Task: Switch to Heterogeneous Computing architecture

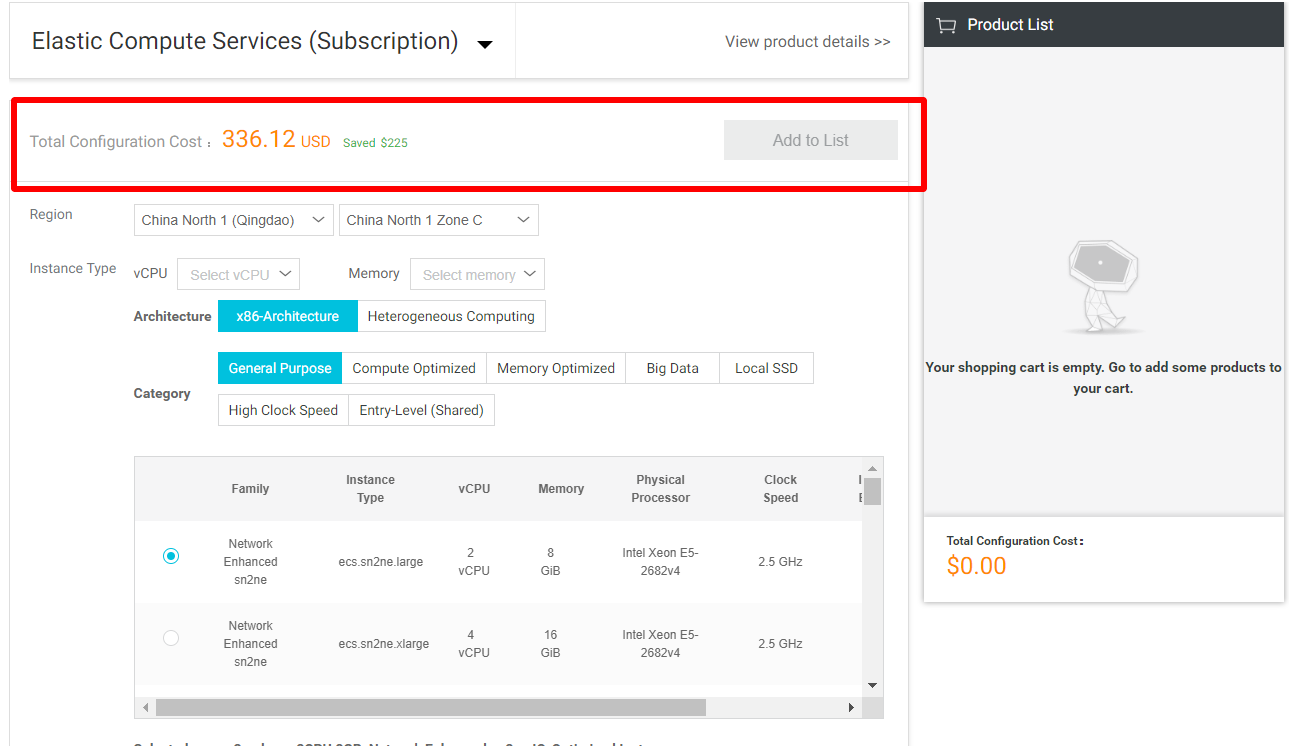Action: tap(451, 315)
